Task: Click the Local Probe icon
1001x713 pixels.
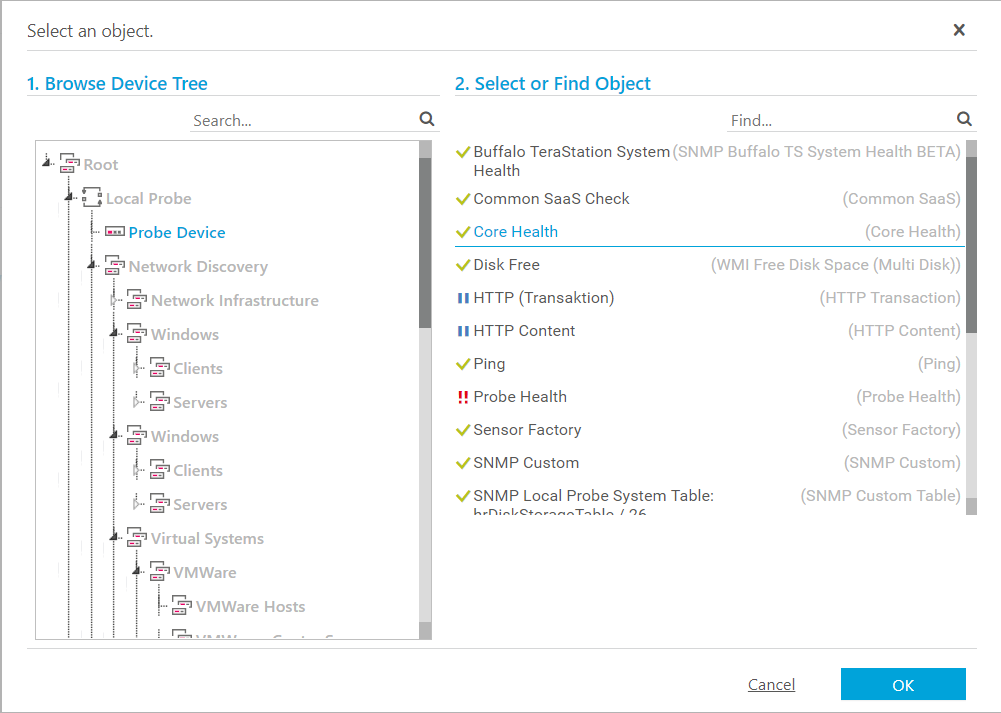Action: [92, 199]
